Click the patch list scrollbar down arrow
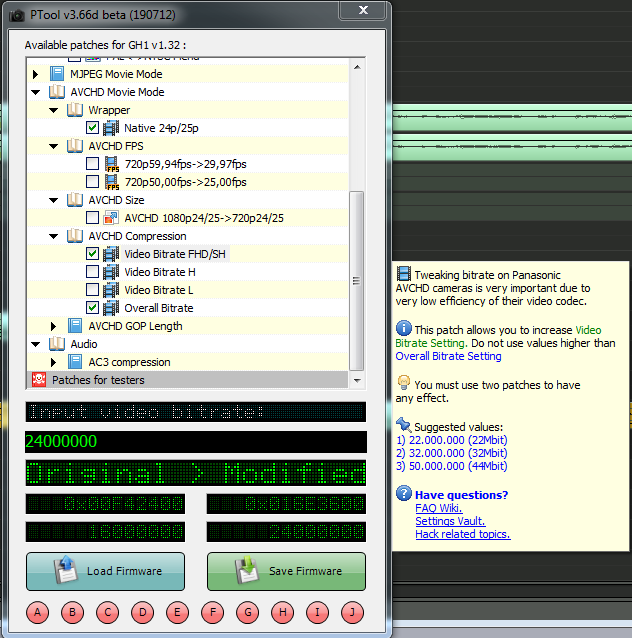Viewport: 632px width, 638px height. point(357,380)
